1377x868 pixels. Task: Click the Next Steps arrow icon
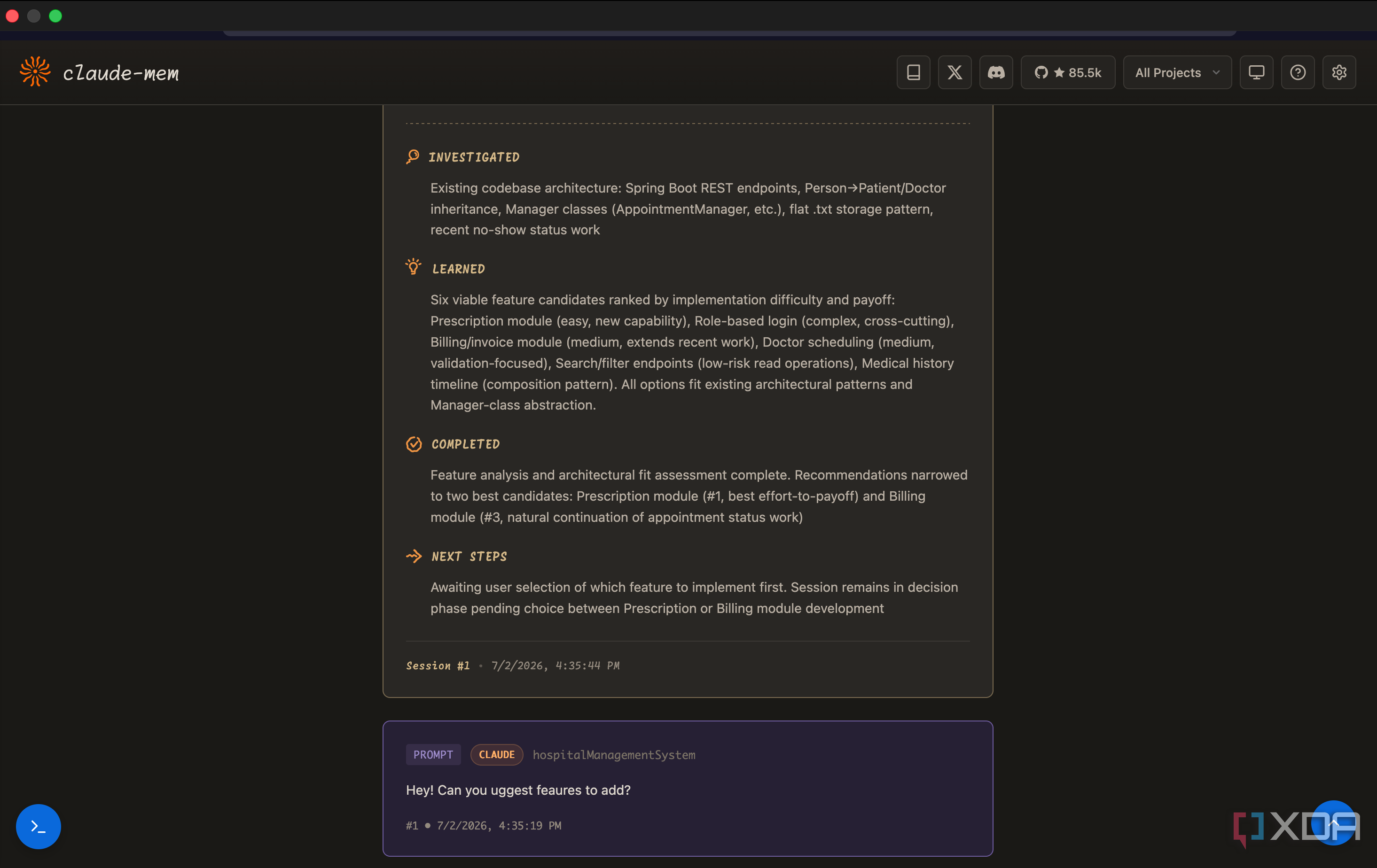coord(414,556)
